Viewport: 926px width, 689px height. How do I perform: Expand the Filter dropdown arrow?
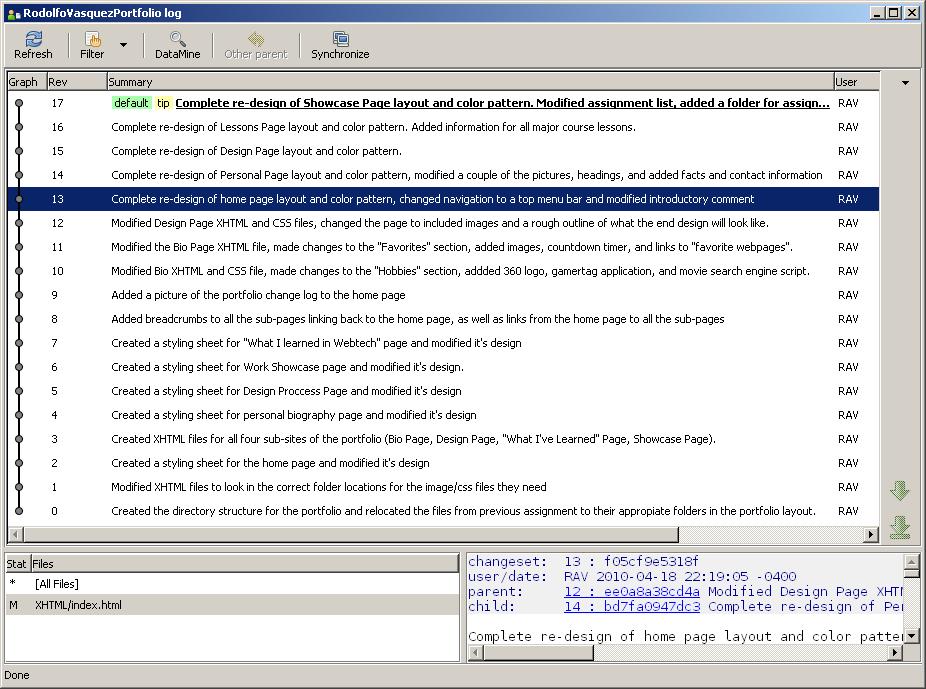tap(123, 45)
